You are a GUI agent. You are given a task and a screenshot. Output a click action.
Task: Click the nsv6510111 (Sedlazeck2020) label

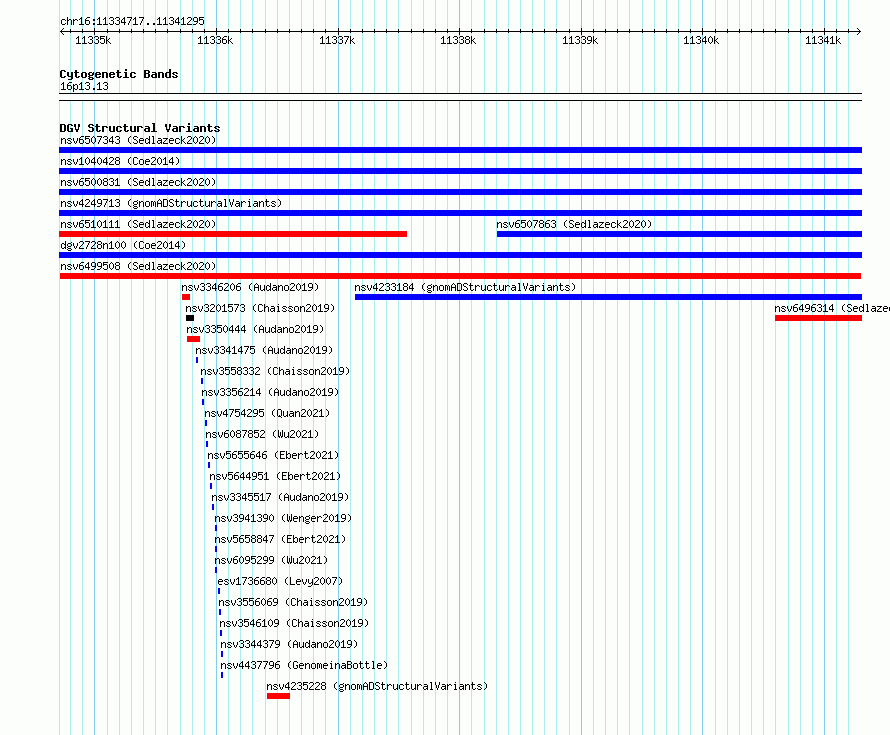click(x=138, y=224)
